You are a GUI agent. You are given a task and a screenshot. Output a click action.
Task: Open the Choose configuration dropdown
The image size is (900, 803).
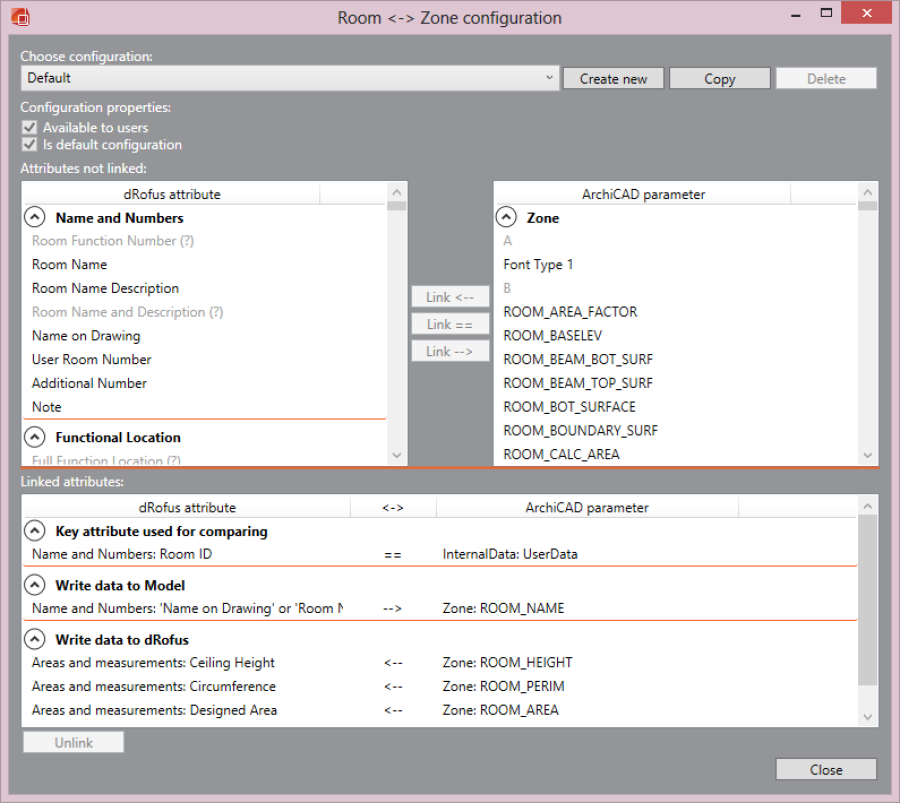(549, 78)
